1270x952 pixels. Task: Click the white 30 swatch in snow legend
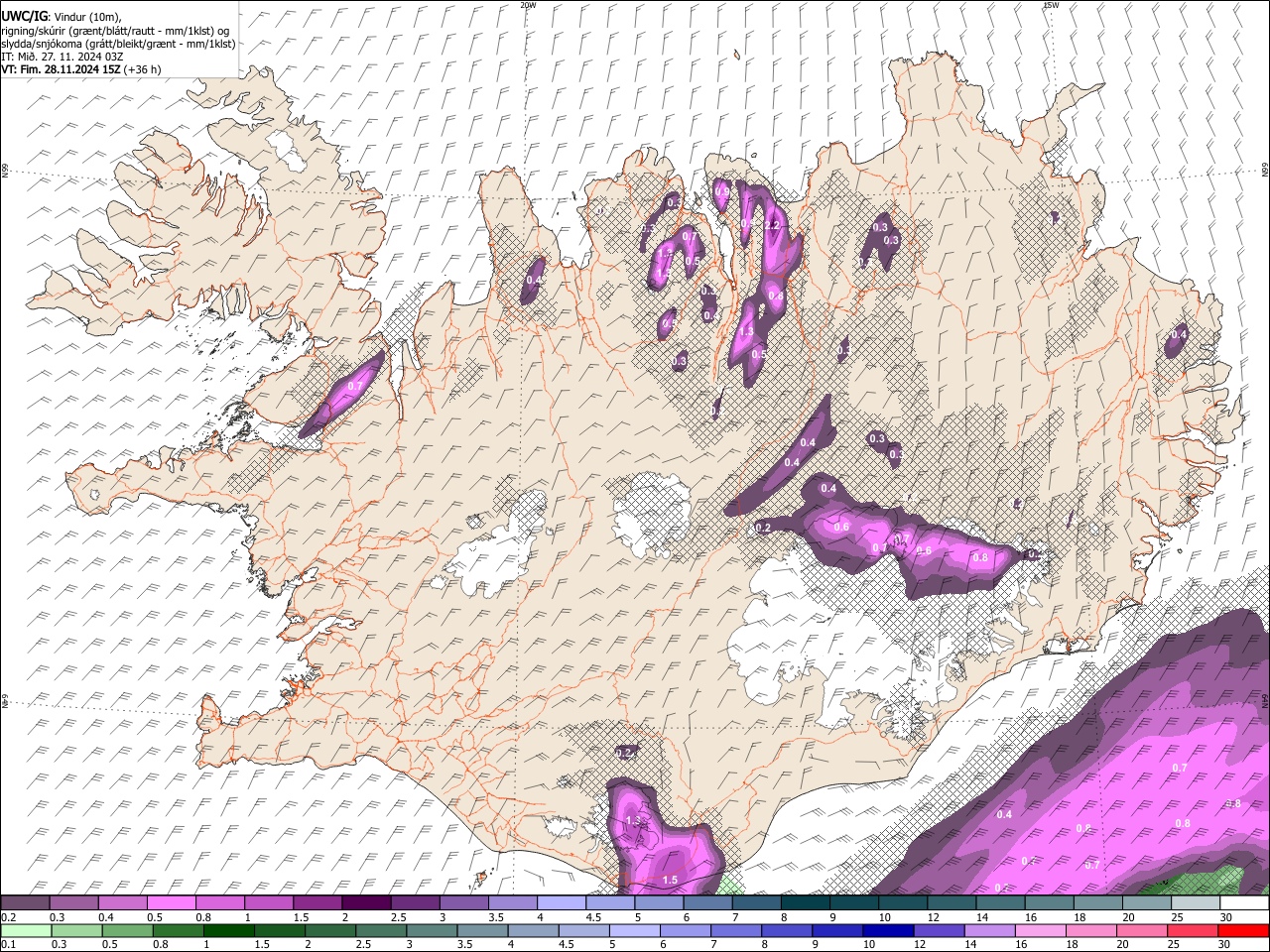(x=1243, y=903)
